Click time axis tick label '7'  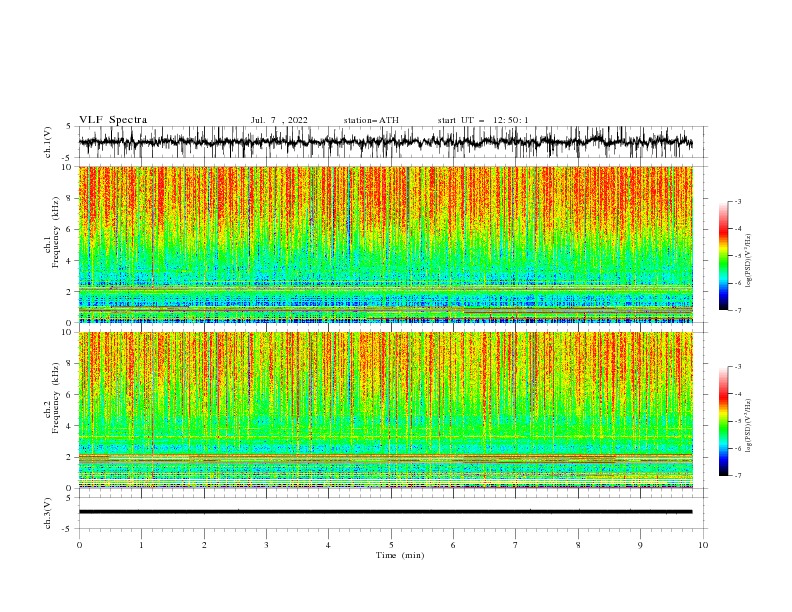pos(516,545)
